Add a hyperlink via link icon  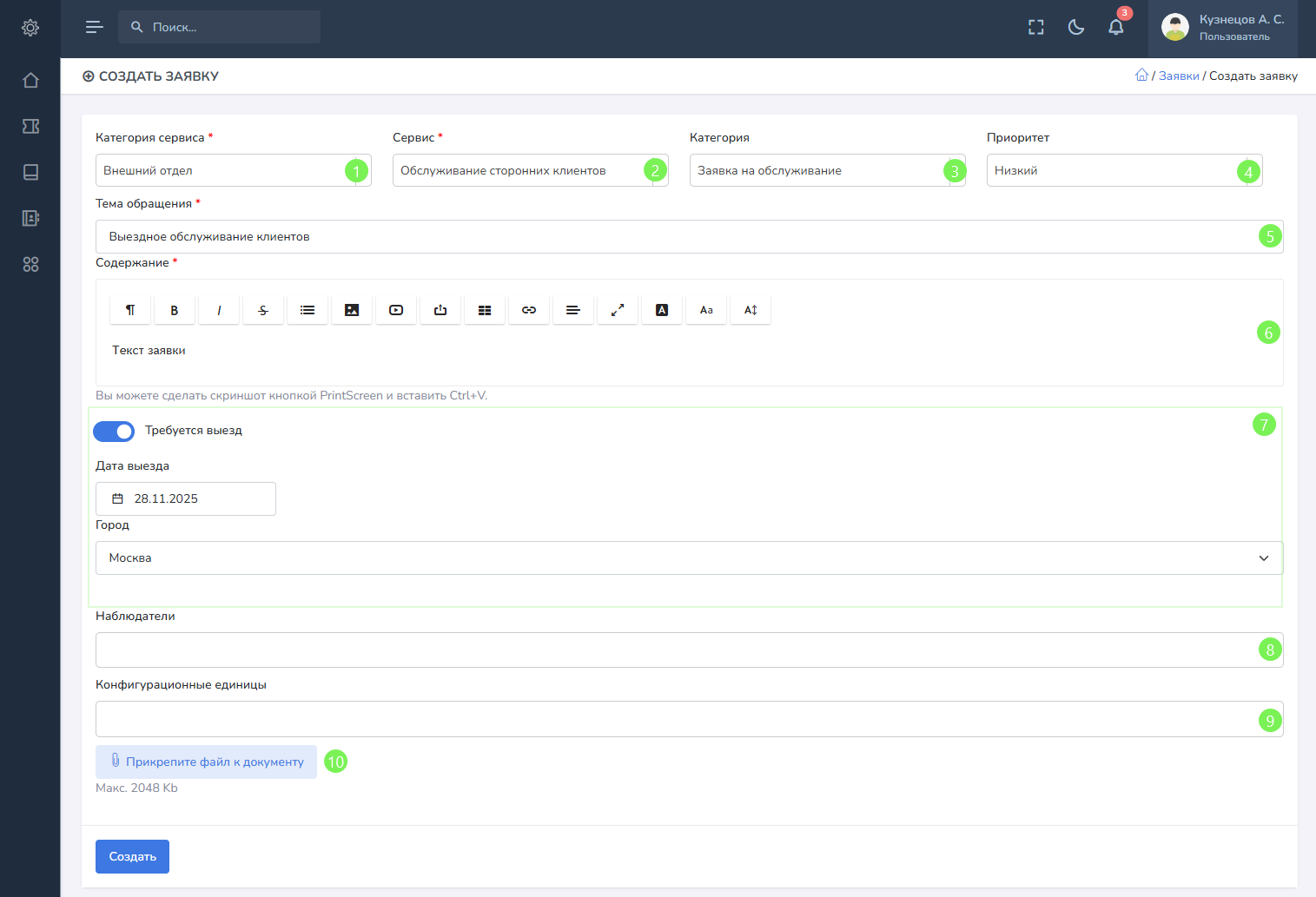[x=529, y=310]
